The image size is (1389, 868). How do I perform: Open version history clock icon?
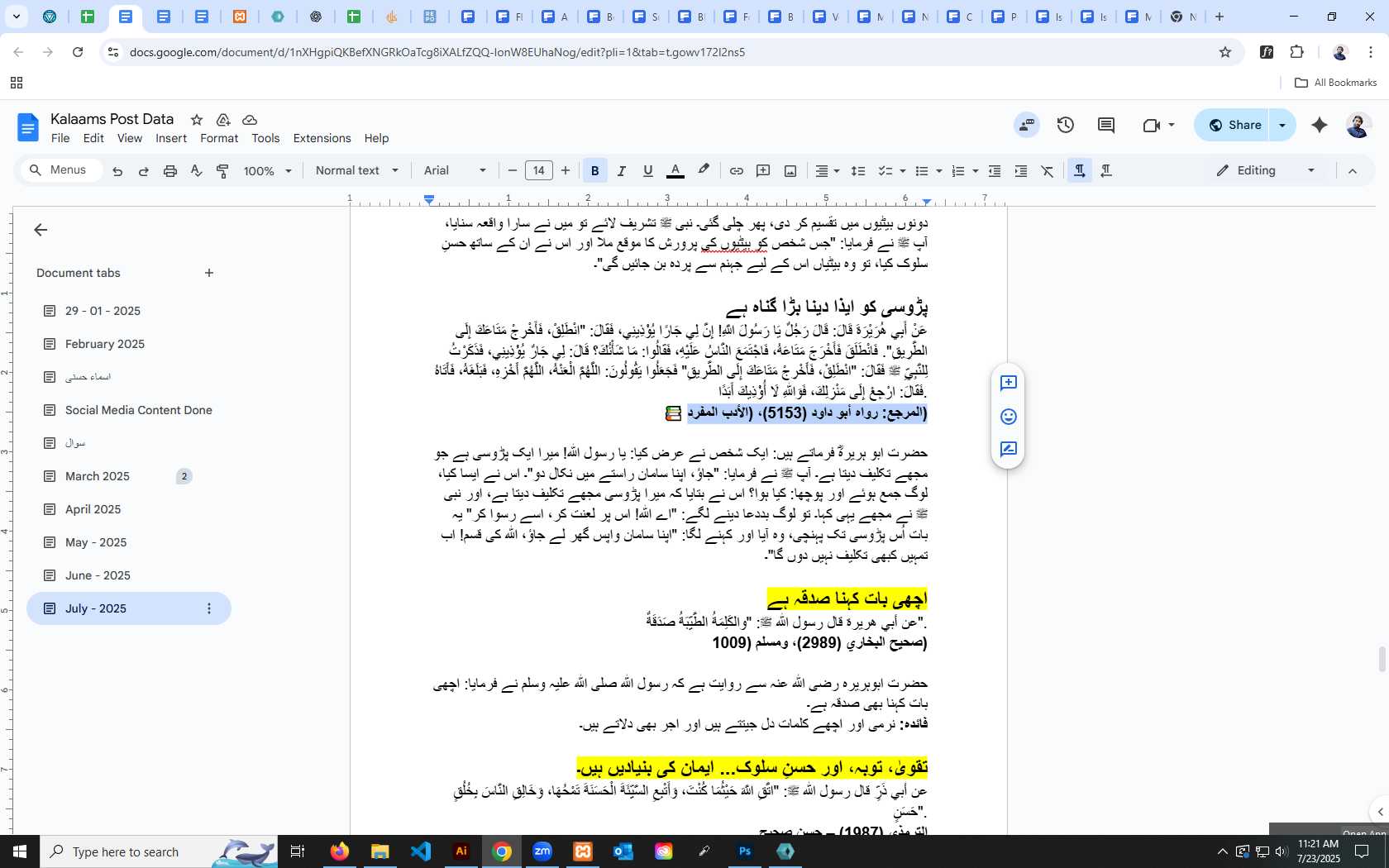coord(1066,125)
